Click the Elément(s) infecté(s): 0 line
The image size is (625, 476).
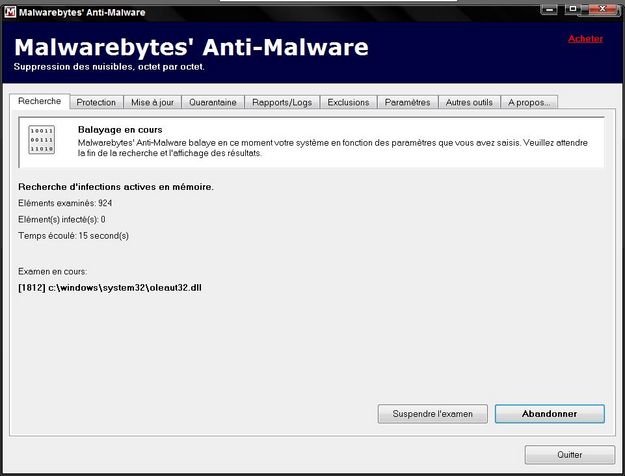(x=62, y=219)
